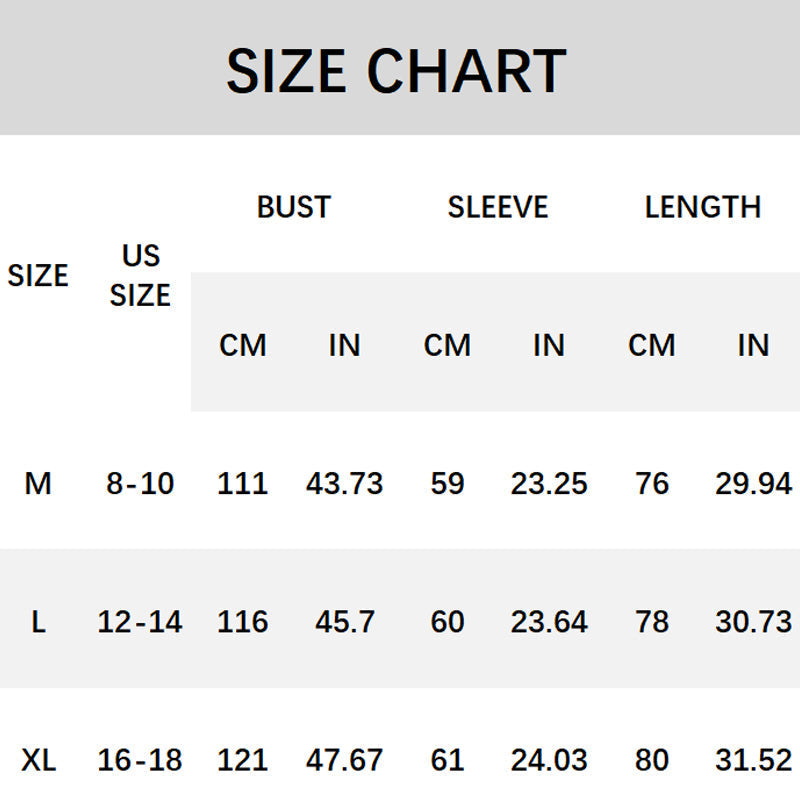Click length value 80 cm
The width and height of the screenshot is (800, 800).
(x=652, y=760)
